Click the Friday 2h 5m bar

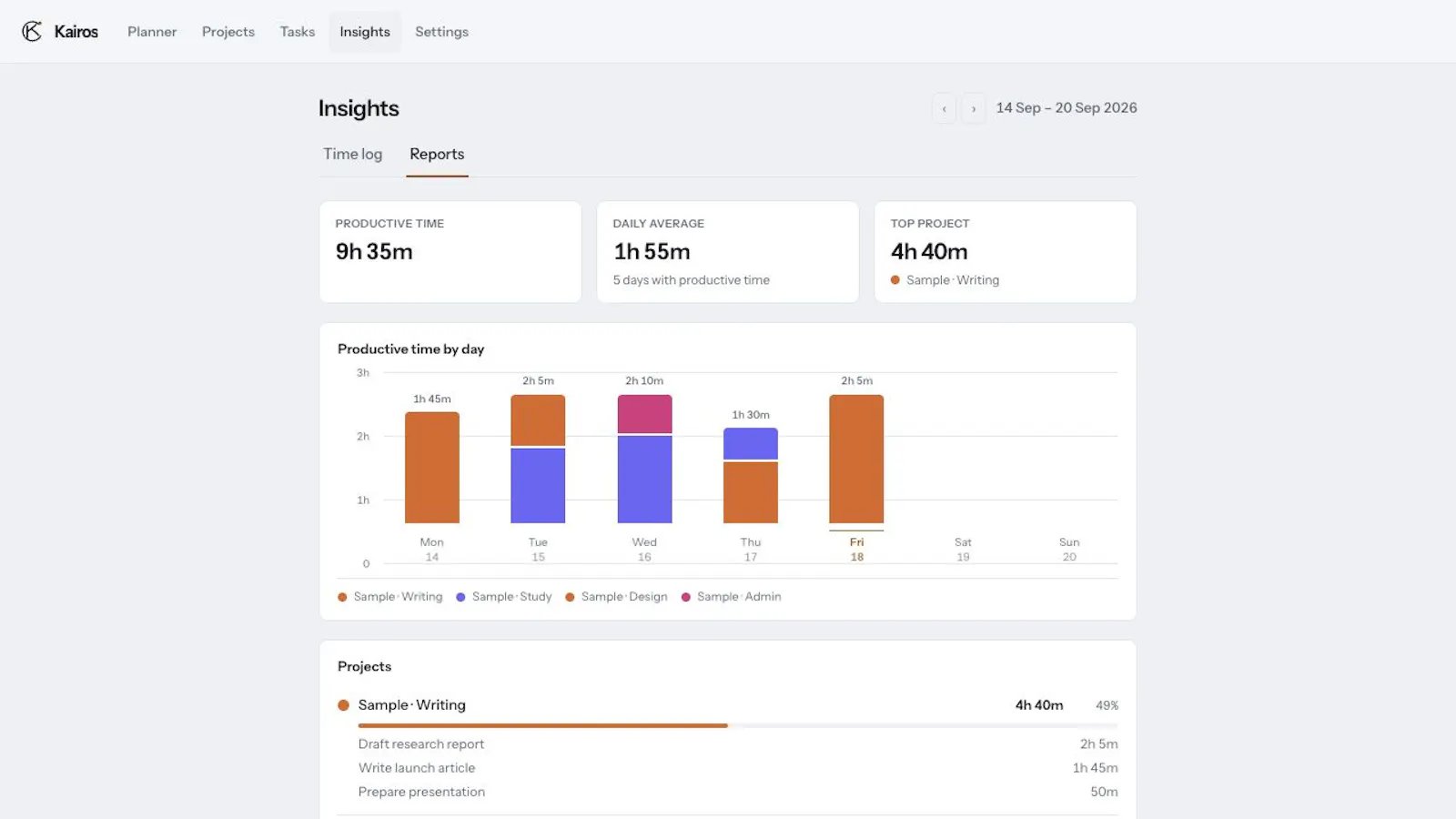coord(856,459)
